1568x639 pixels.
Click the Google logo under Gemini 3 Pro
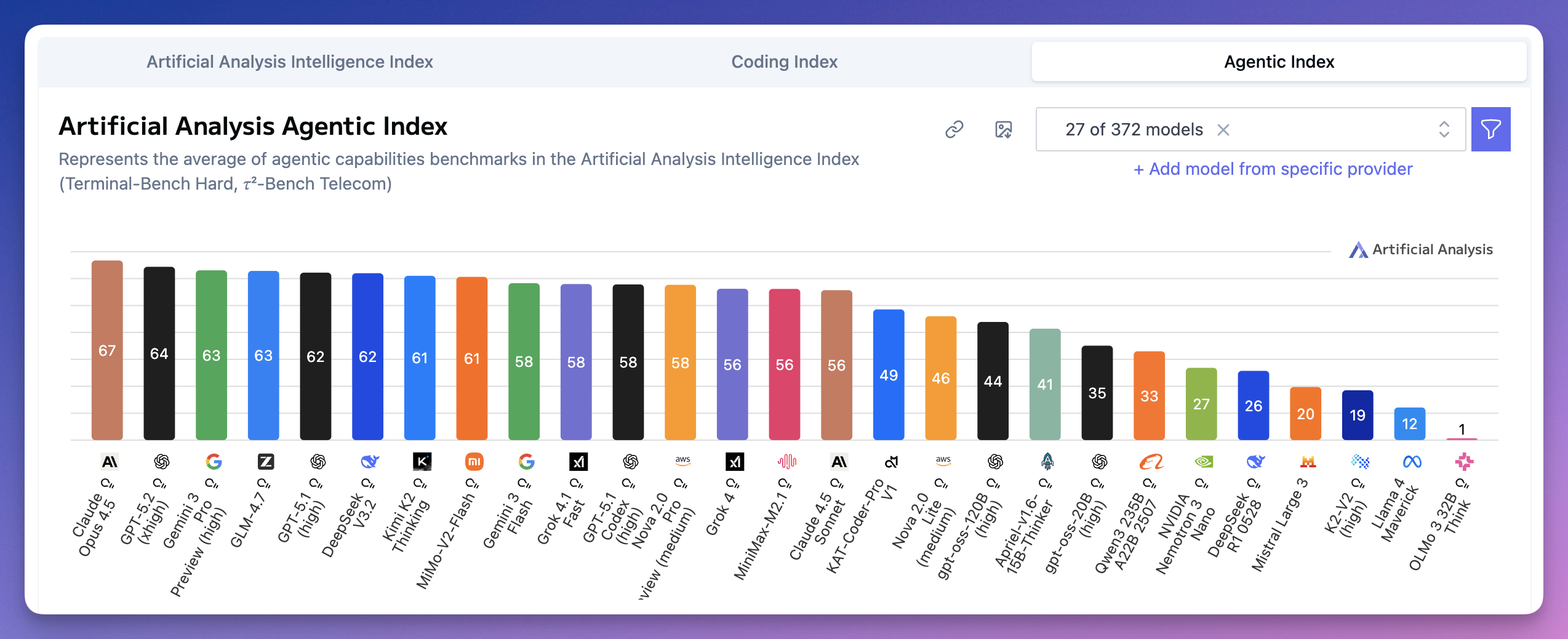[214, 461]
